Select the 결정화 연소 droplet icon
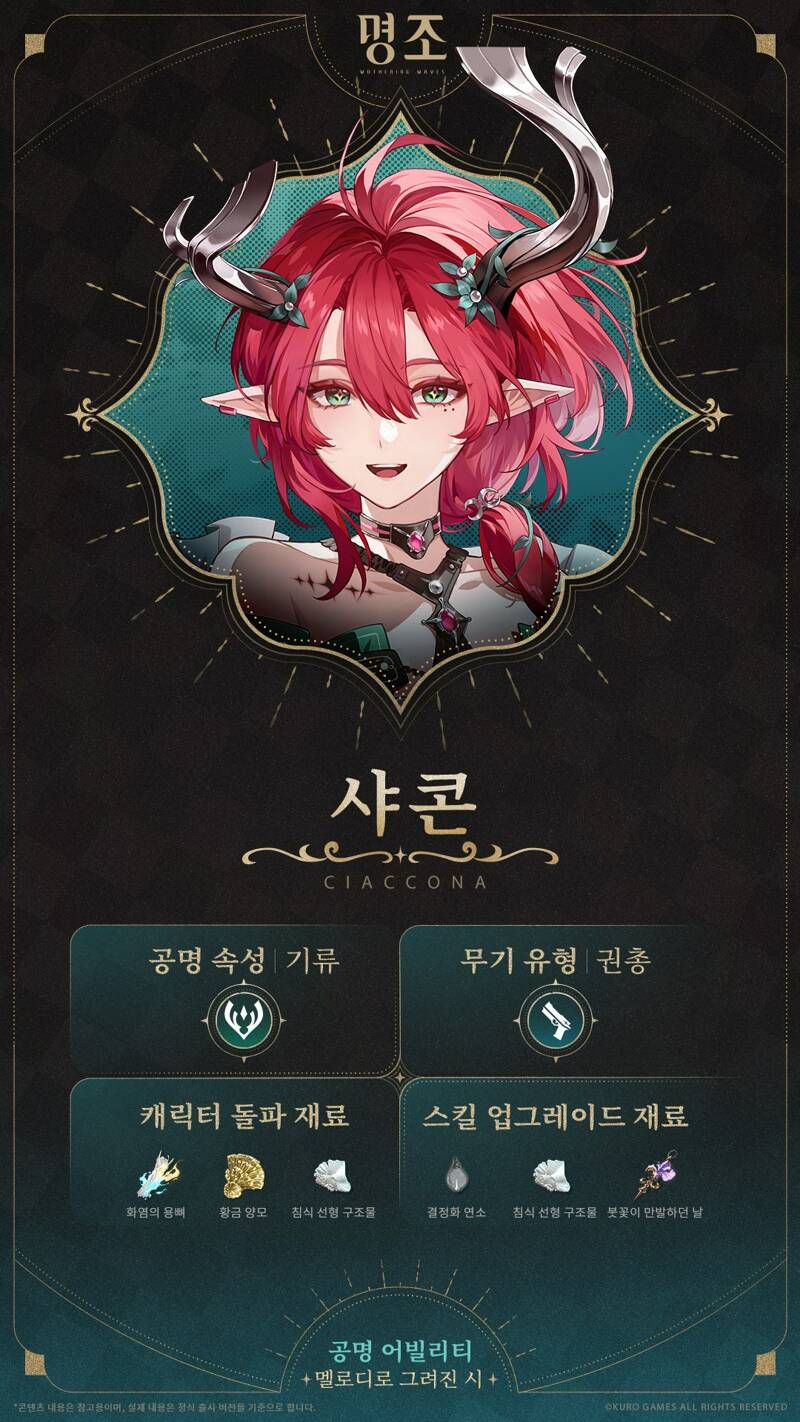This screenshot has height=1422, width=800. coord(456,1177)
